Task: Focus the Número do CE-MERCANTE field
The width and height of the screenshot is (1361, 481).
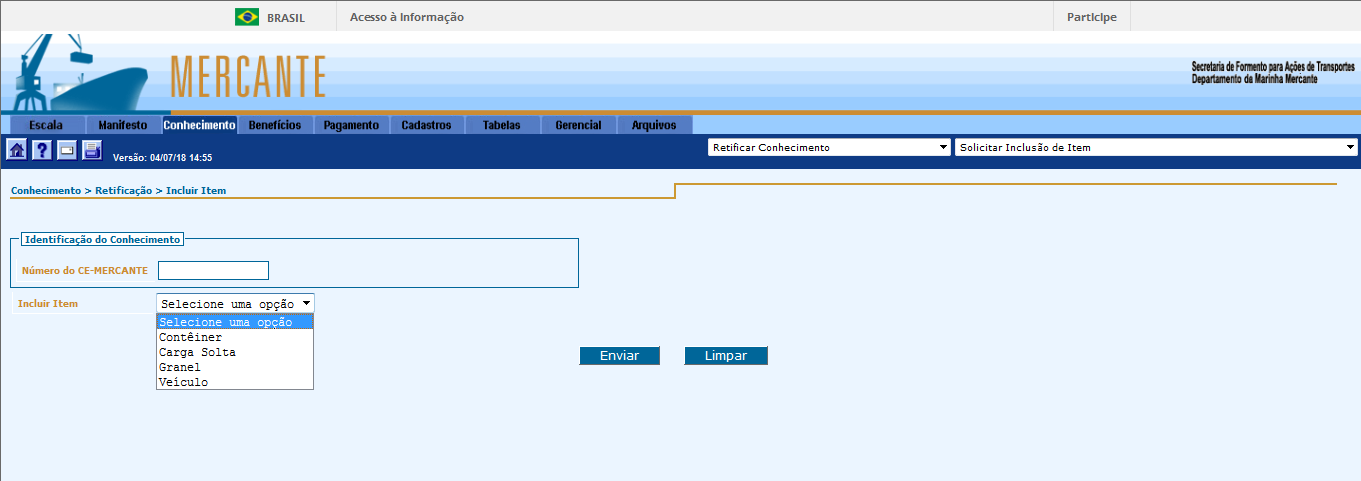Action: point(214,270)
